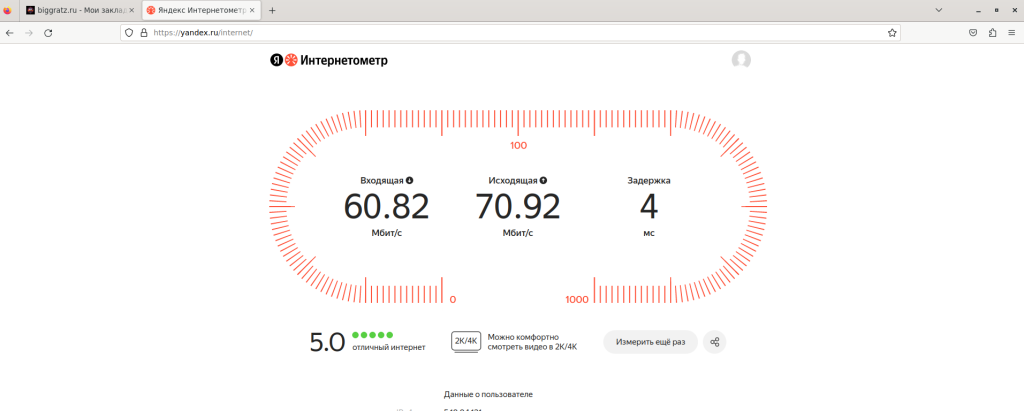Open a new tab with plus button
The height and width of the screenshot is (411, 1024).
click(x=272, y=10)
